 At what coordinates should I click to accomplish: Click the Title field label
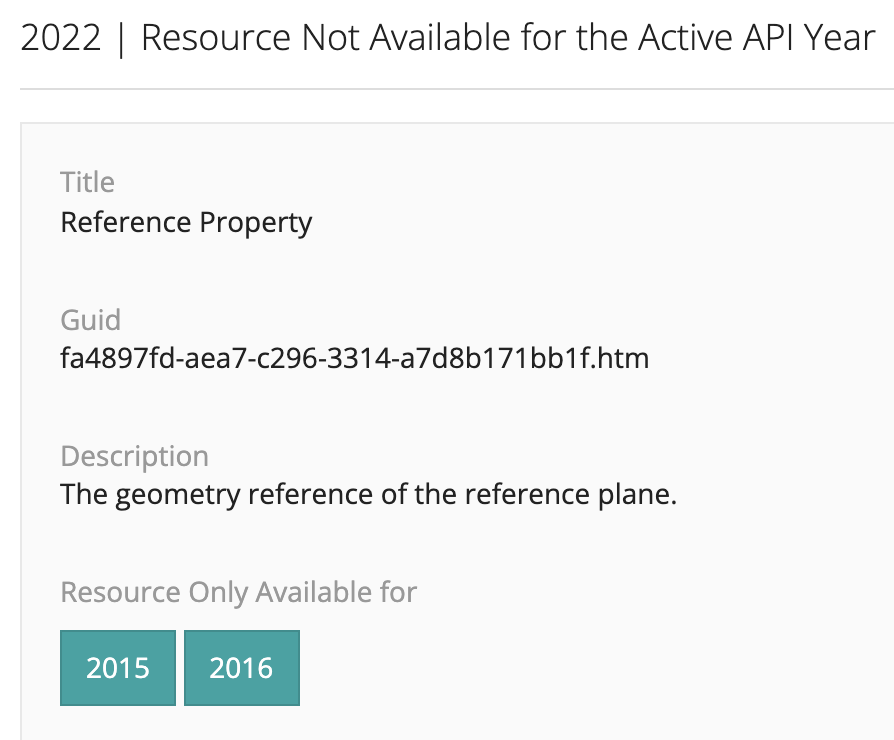[88, 182]
